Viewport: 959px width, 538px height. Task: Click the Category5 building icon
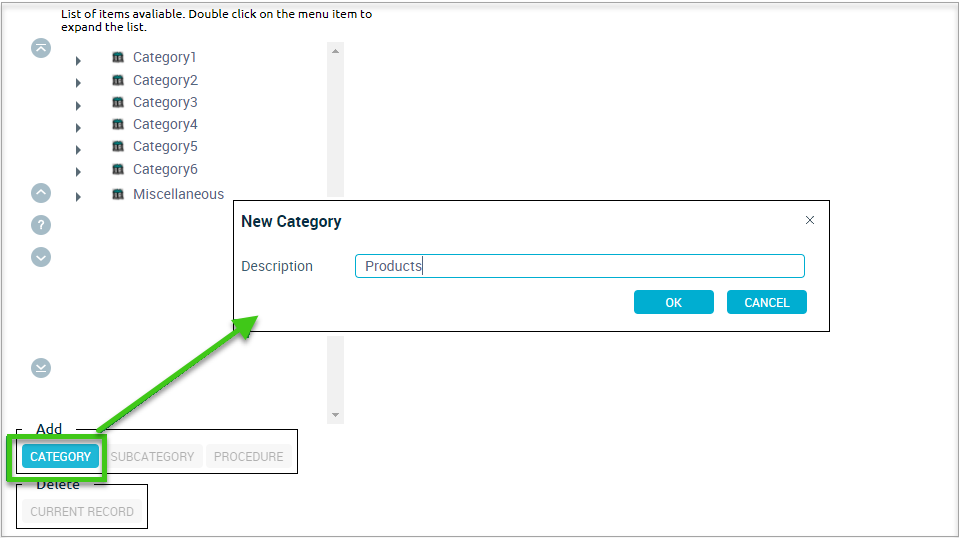point(118,146)
